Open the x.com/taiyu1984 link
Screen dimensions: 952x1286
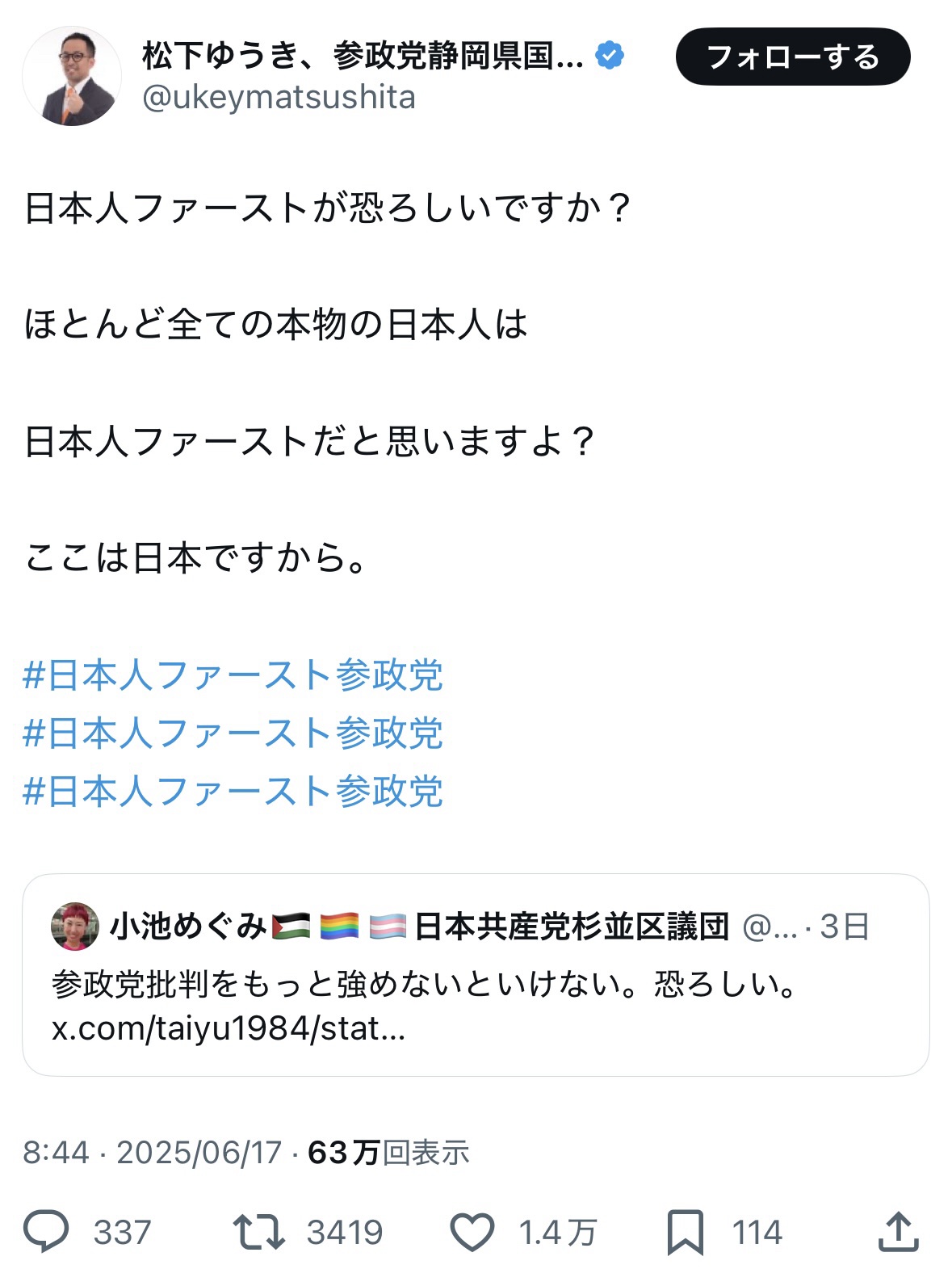(229, 1028)
